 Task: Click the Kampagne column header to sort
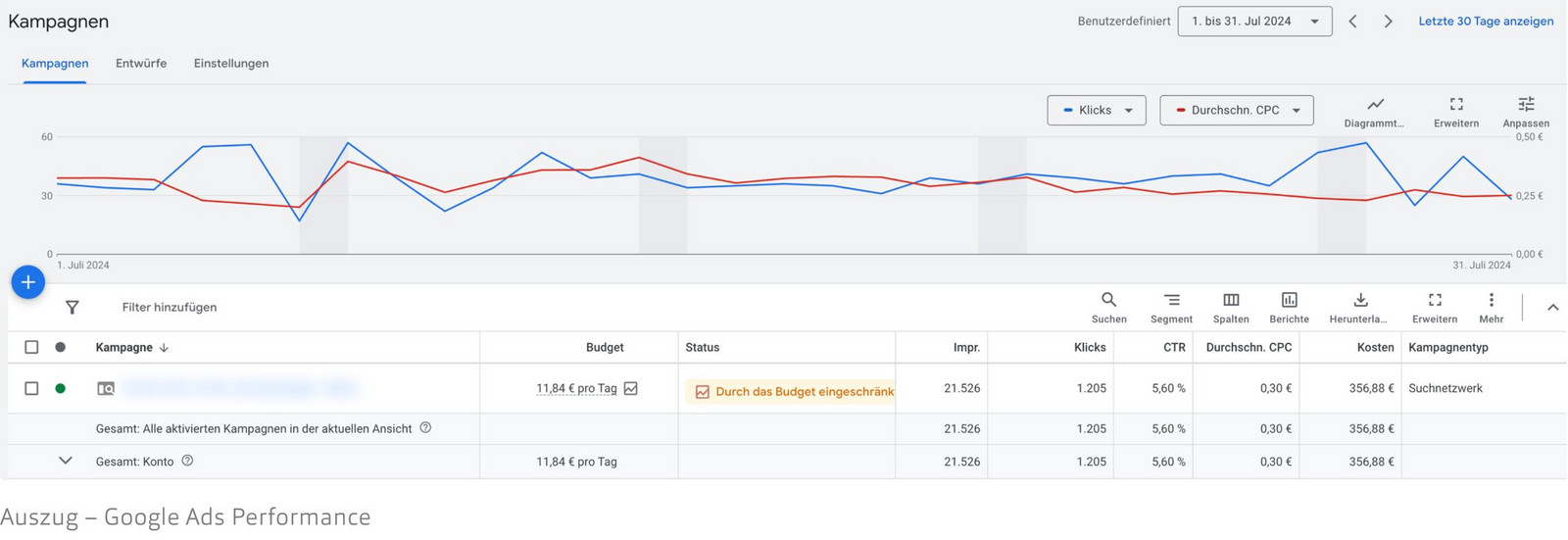pos(123,347)
